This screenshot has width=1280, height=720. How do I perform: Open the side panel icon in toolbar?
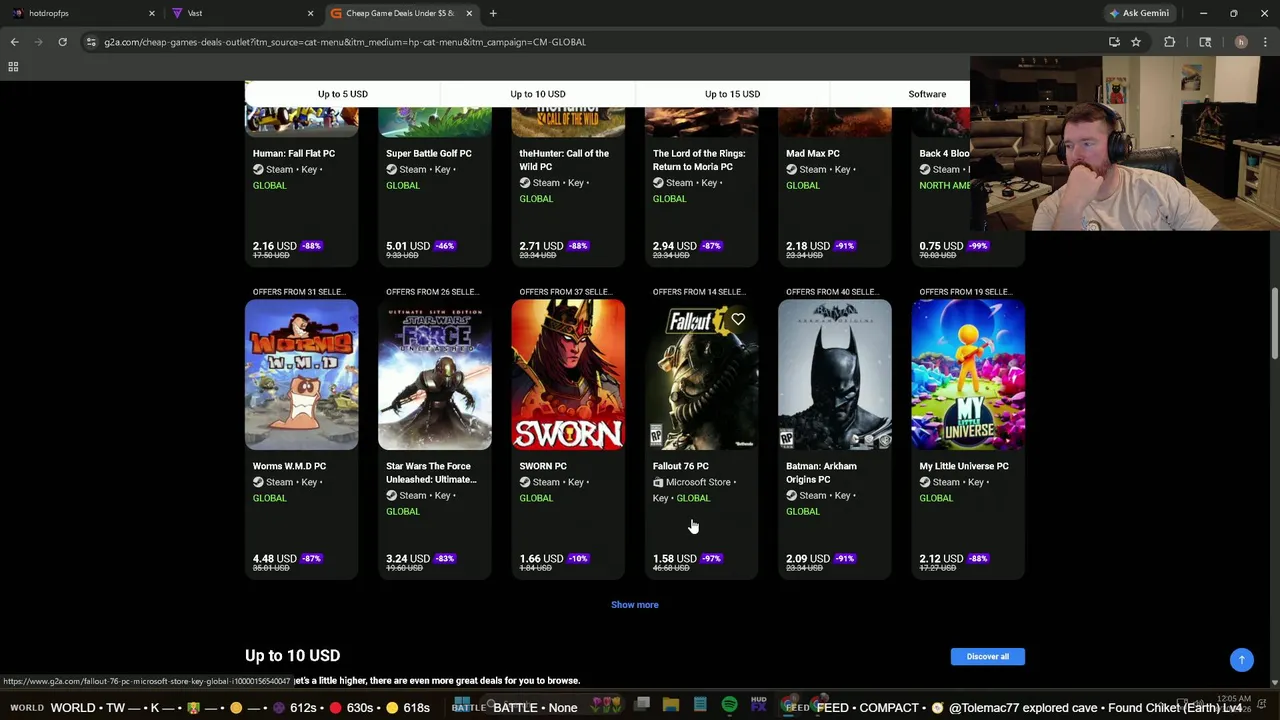(x=1205, y=42)
